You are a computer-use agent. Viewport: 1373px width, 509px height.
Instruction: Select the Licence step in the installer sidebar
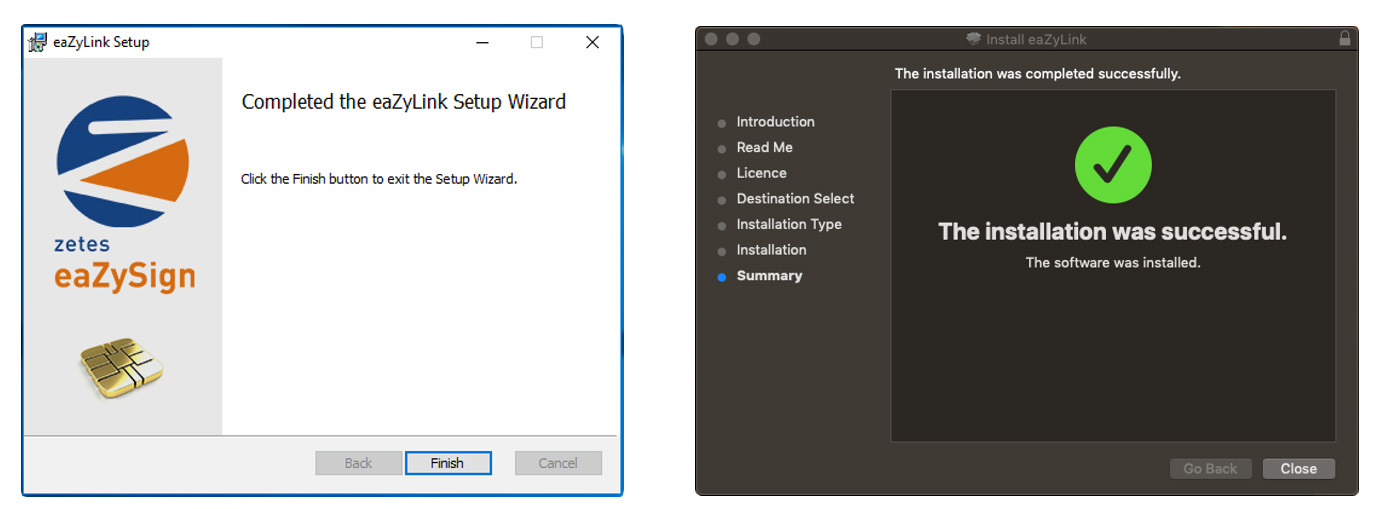tap(761, 173)
